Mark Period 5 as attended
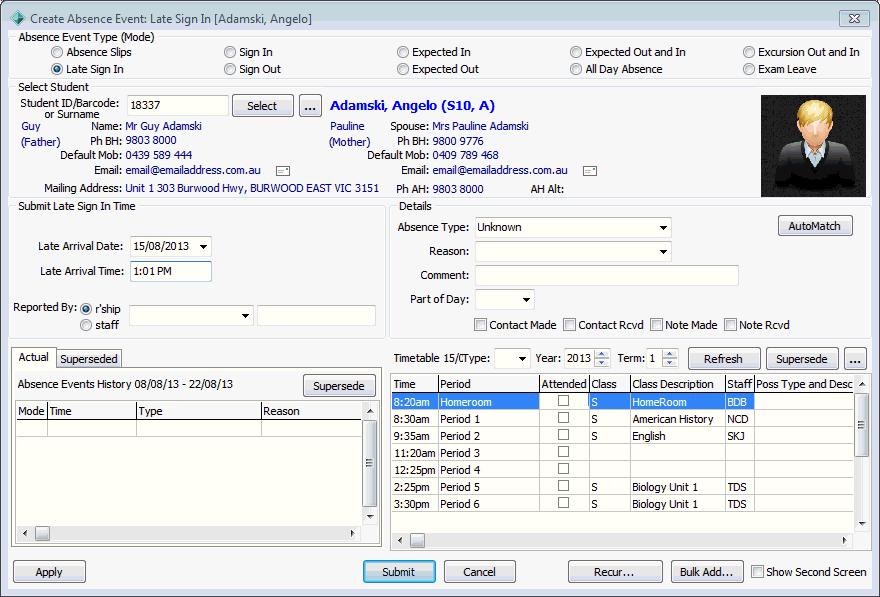 [563, 486]
